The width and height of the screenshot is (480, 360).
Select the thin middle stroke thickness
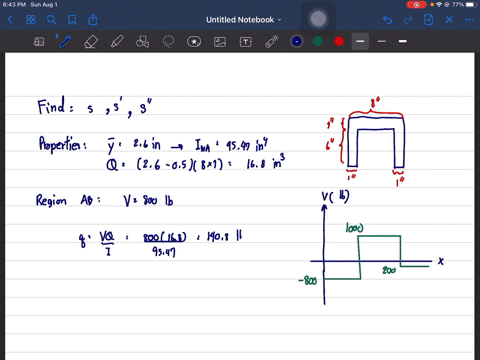pyautogui.click(x=381, y=41)
